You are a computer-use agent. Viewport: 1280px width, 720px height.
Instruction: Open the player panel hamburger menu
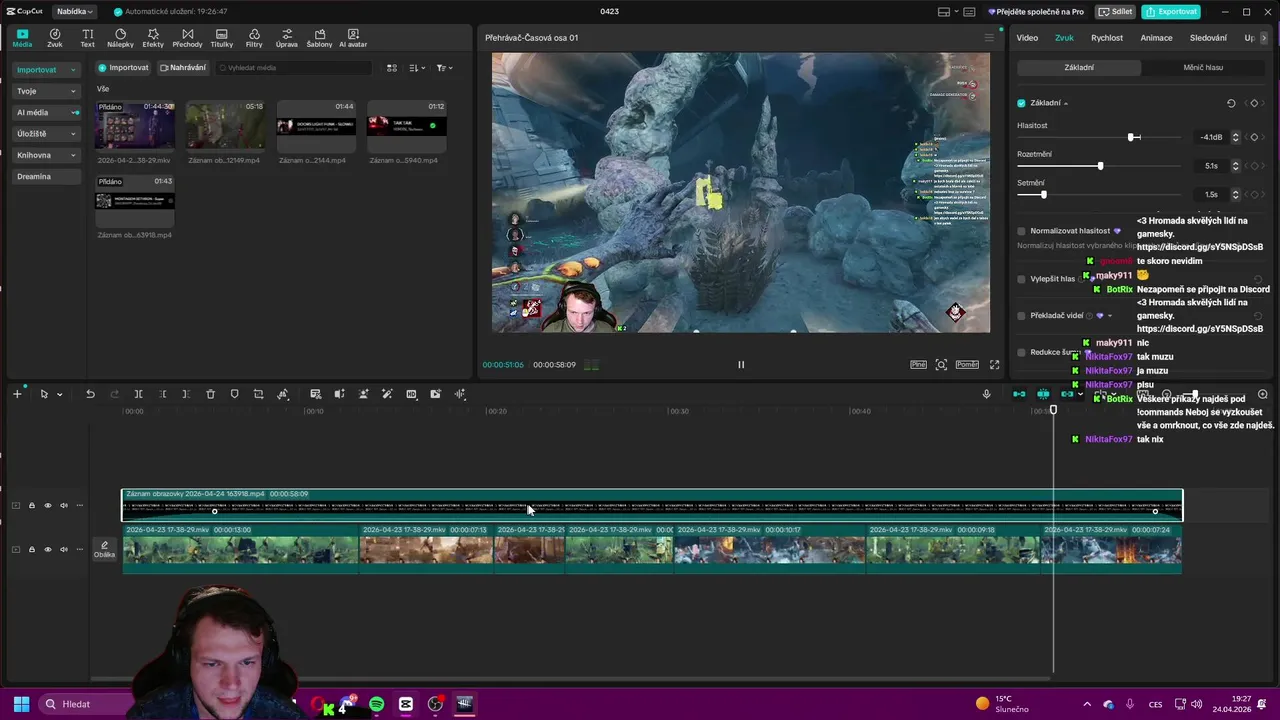pos(989,38)
